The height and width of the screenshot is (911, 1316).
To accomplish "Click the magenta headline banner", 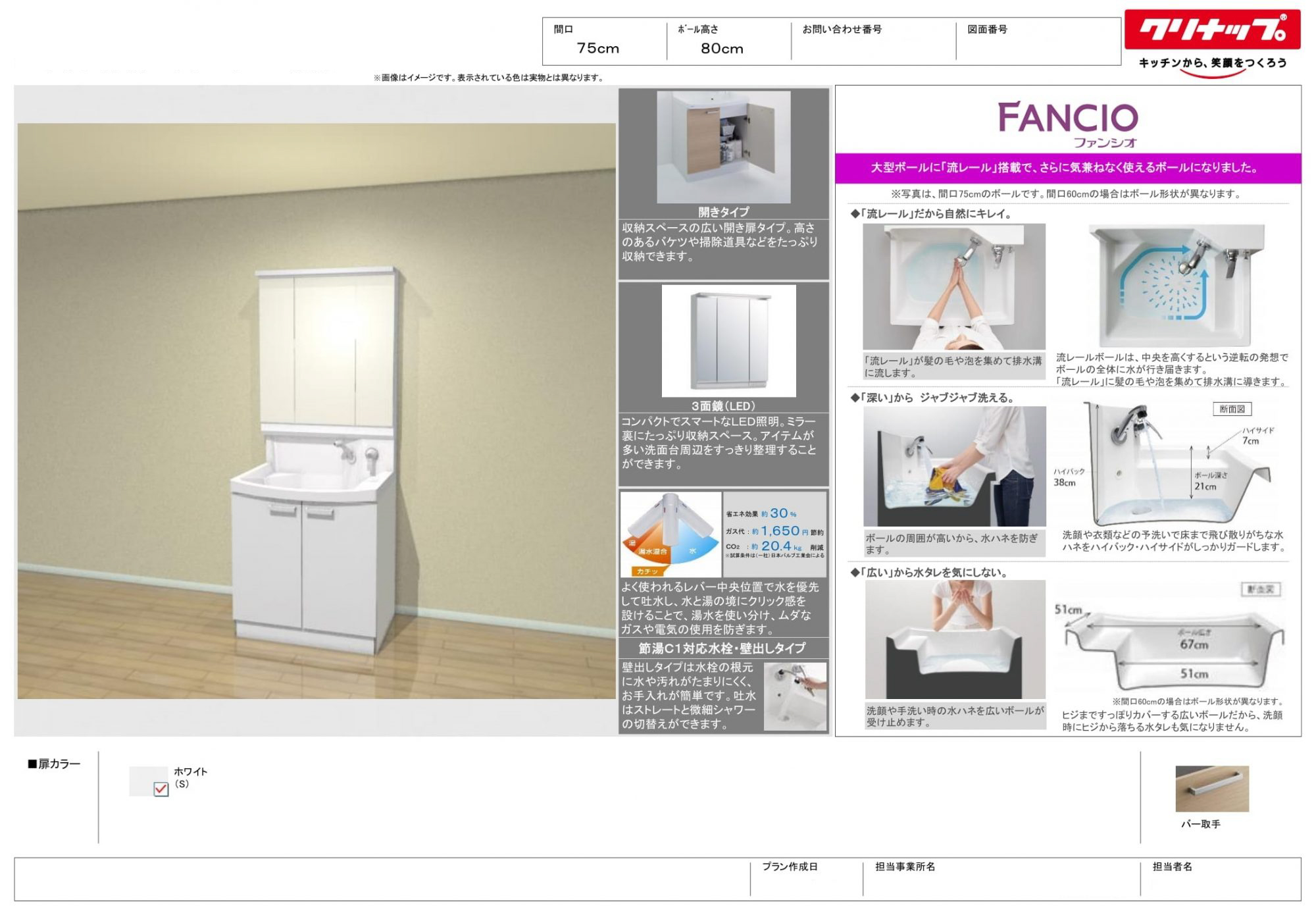I will click(x=1068, y=168).
